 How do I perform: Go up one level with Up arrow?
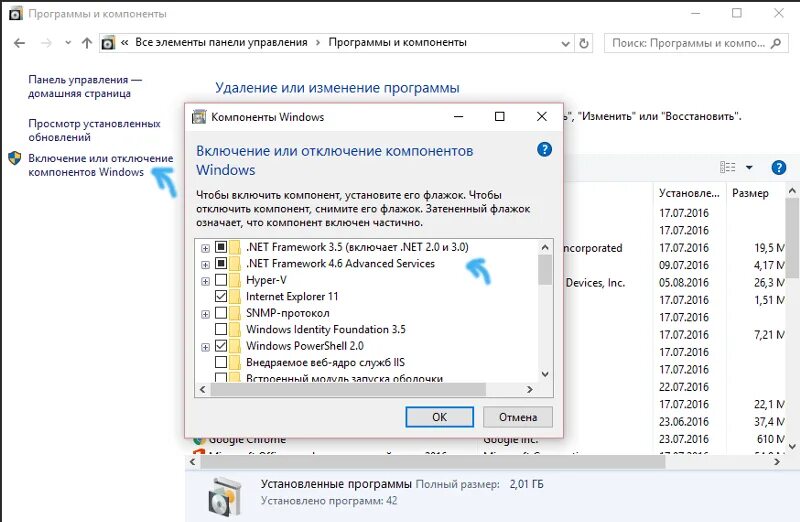coord(87,43)
